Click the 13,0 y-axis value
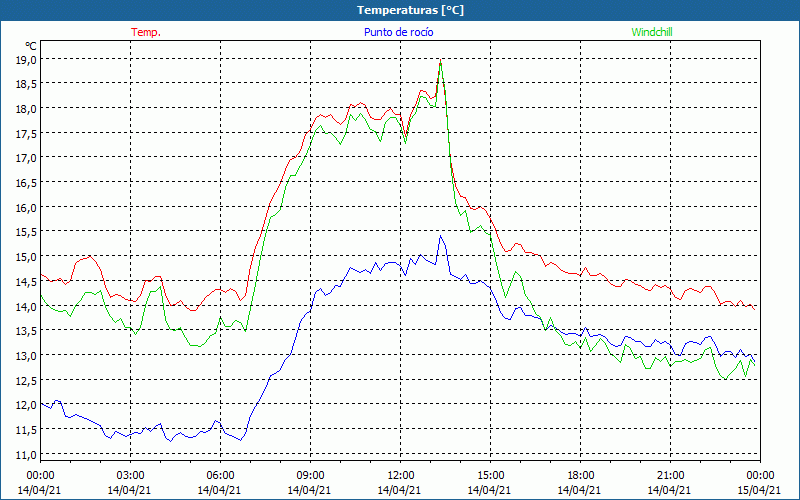The width and height of the screenshot is (800, 500). [26, 356]
